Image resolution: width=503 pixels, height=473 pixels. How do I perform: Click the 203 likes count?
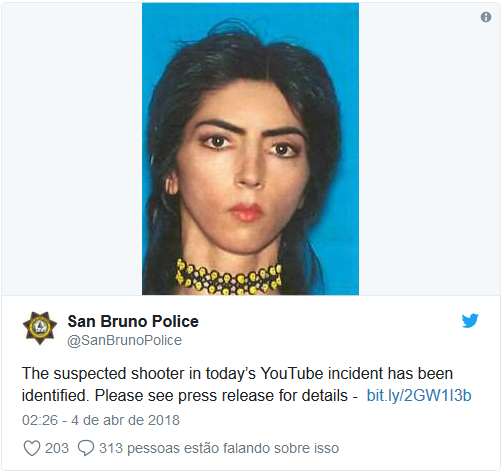[x=57, y=448]
